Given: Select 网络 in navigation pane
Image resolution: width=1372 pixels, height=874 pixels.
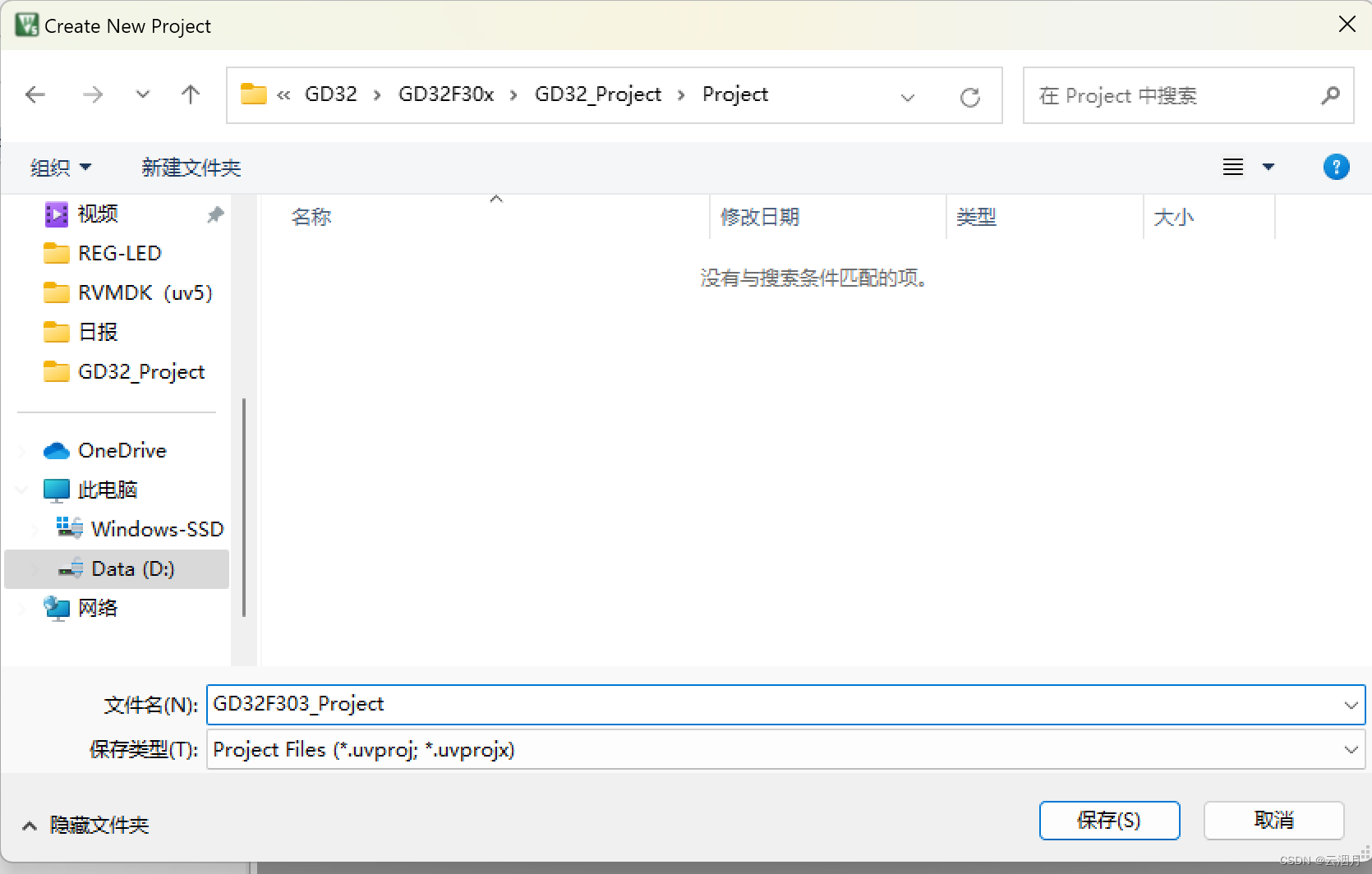Looking at the screenshot, I should [98, 608].
